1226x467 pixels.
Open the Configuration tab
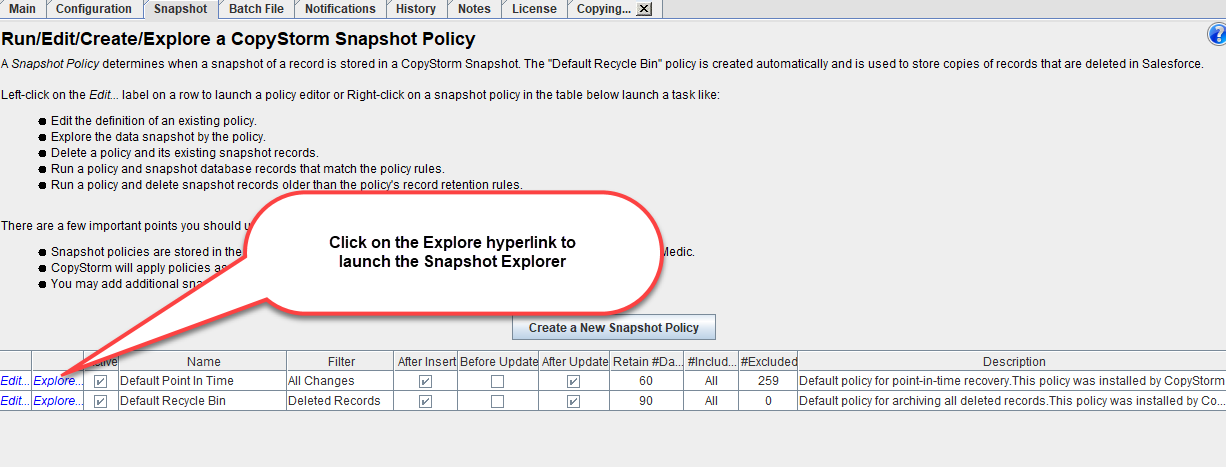coord(94,9)
